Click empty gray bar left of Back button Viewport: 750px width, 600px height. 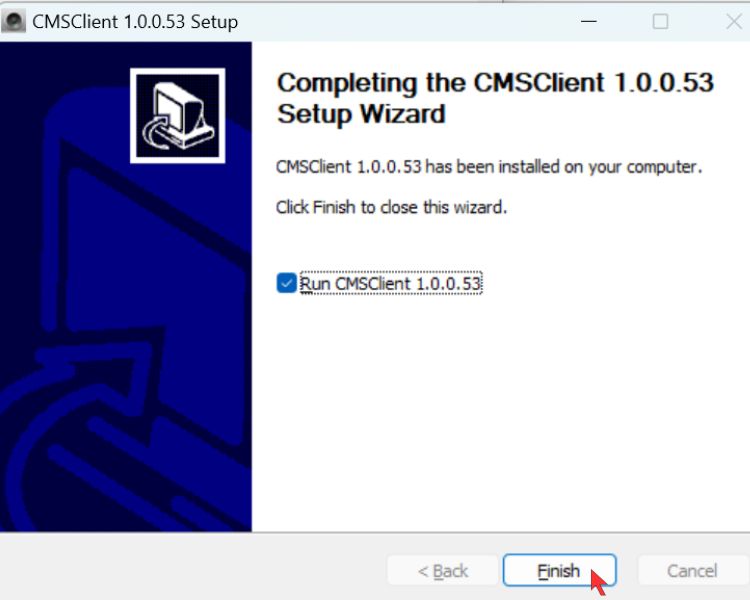coord(191,569)
